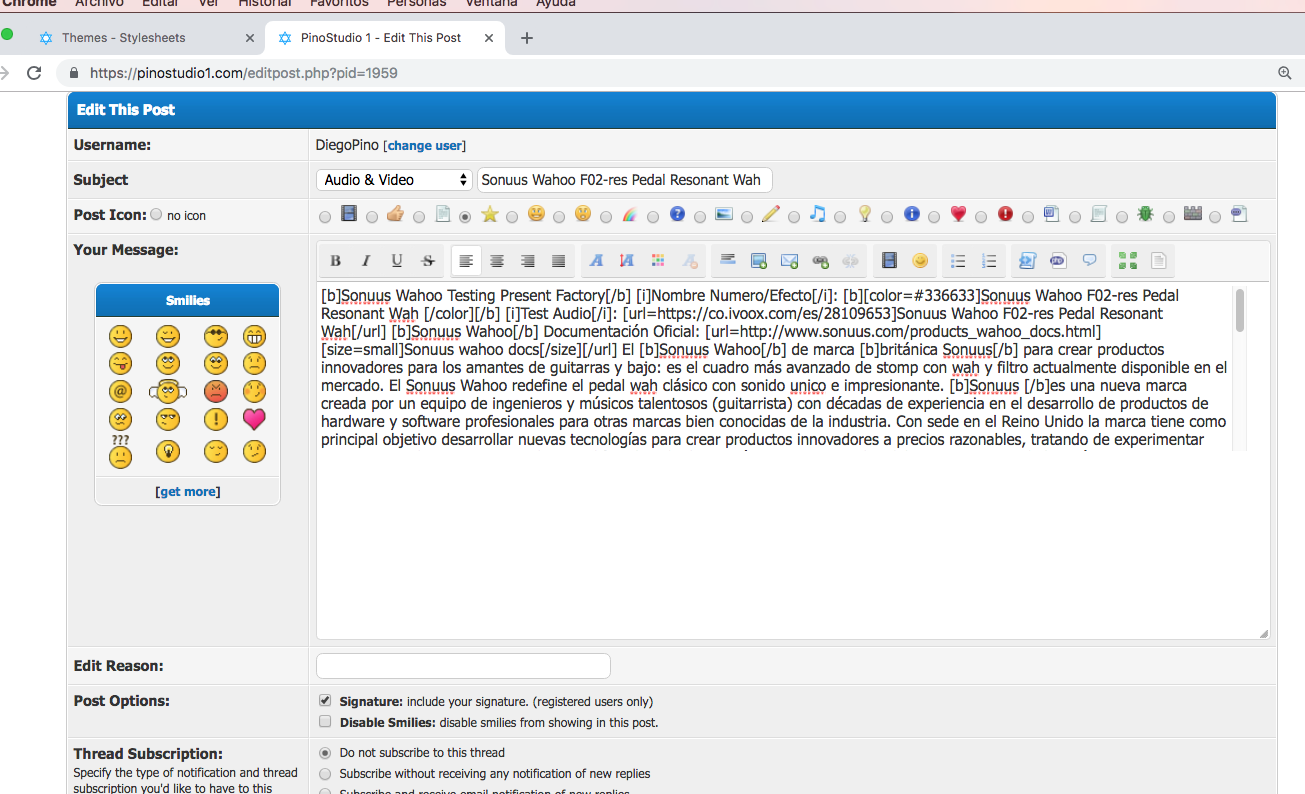Apply italic formatting

366,261
